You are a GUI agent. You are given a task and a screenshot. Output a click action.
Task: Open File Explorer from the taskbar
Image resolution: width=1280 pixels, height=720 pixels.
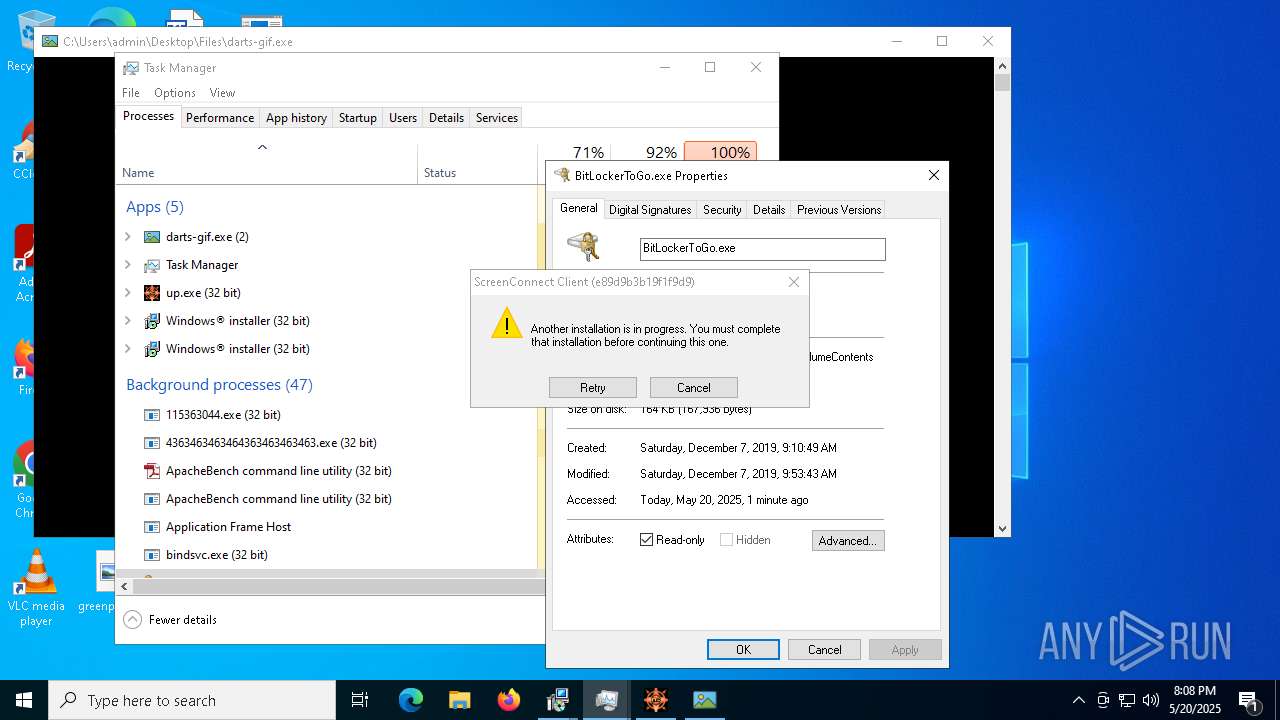click(x=460, y=700)
